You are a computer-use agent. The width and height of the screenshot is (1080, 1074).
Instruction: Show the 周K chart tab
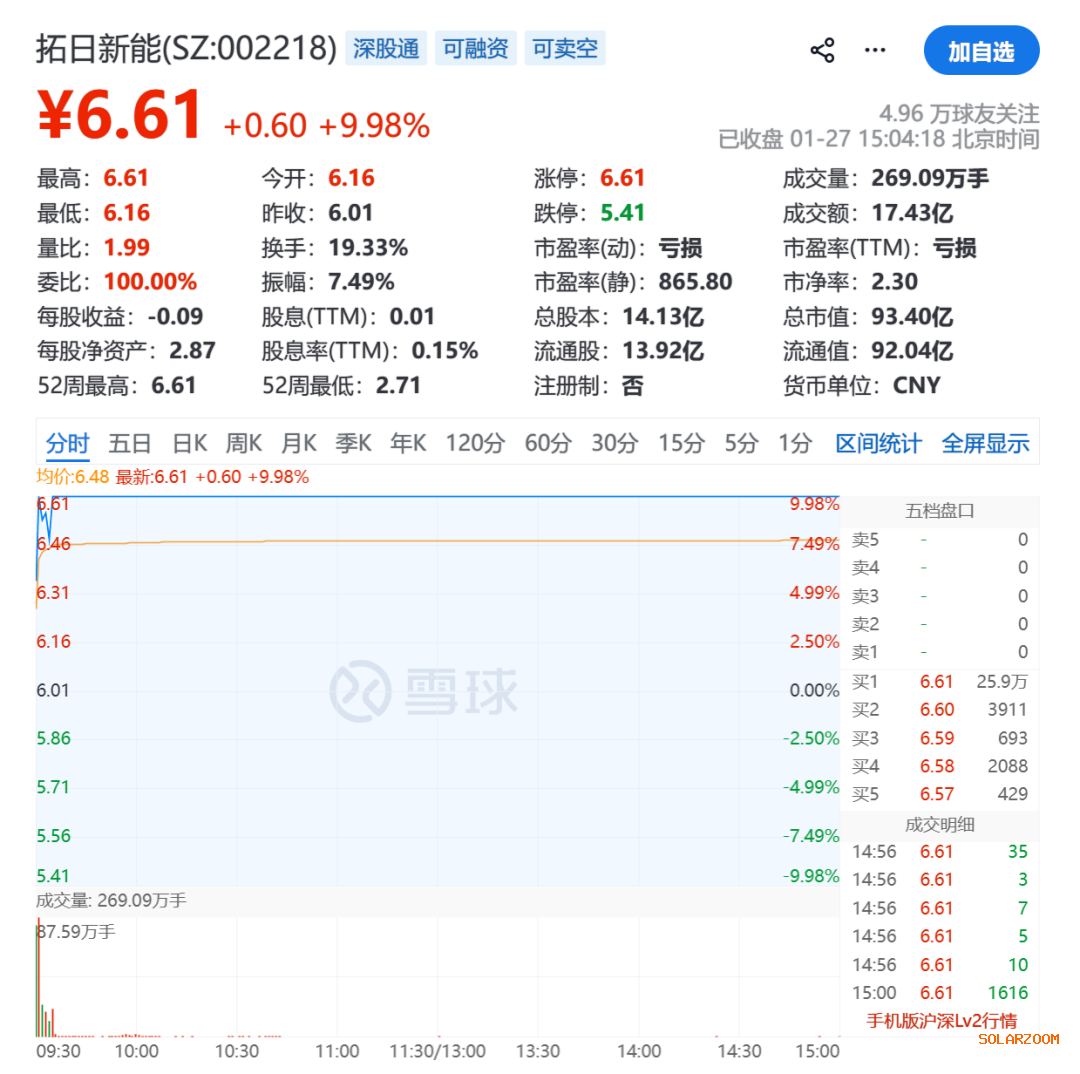tap(243, 444)
